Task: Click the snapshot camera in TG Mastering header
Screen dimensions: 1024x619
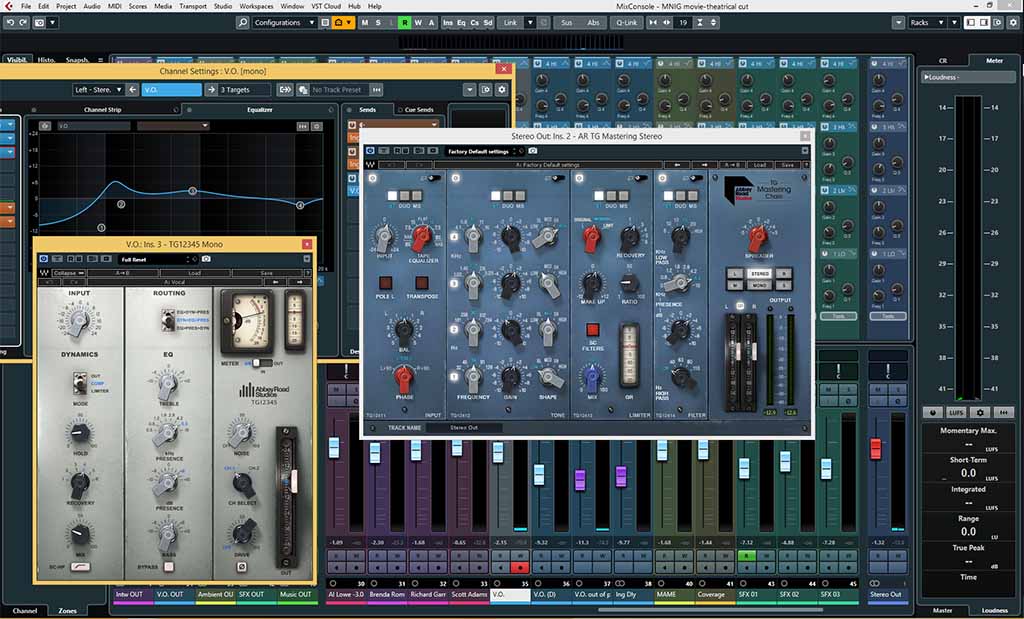Action: pyautogui.click(x=533, y=151)
